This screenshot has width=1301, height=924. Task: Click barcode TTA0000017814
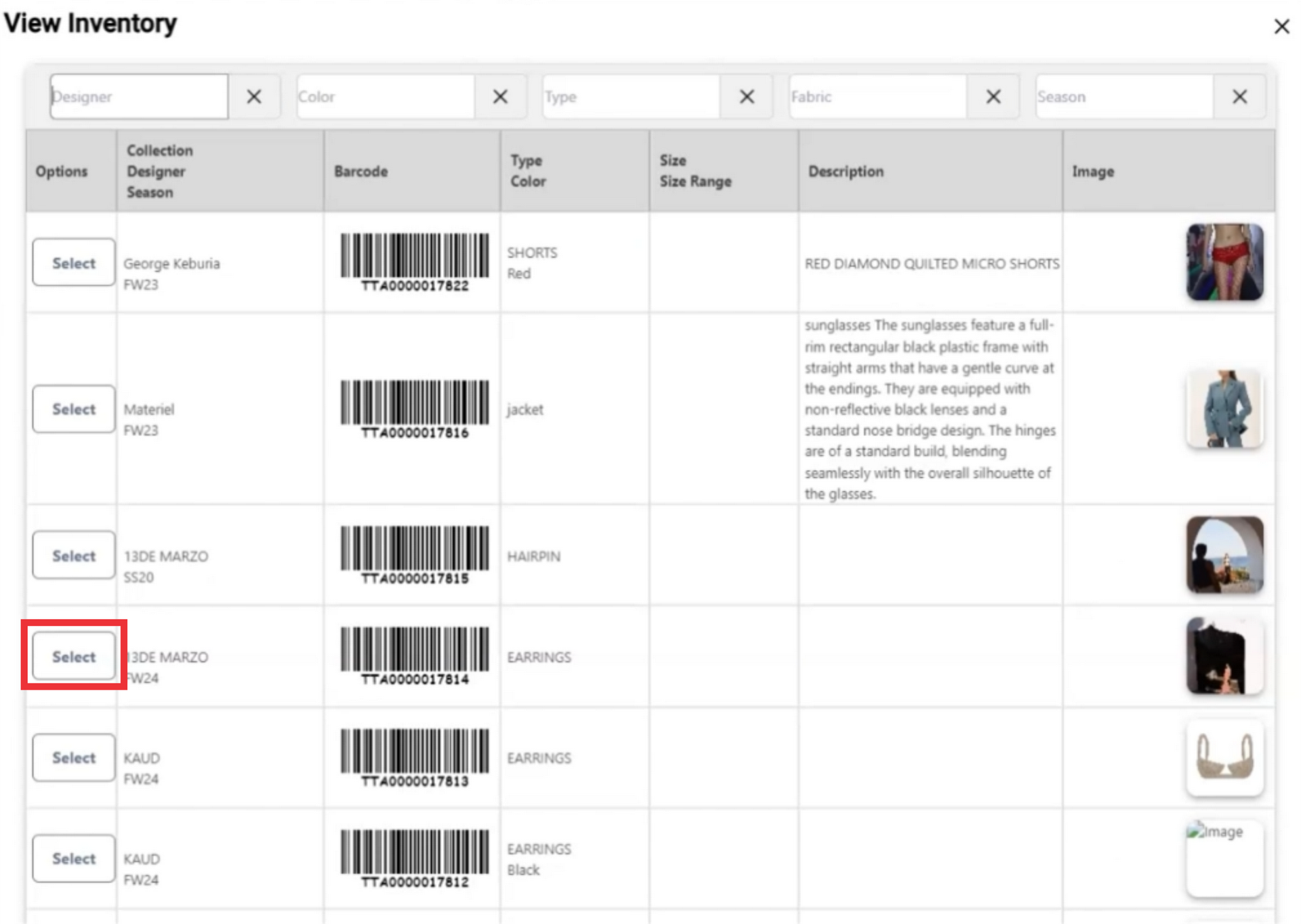(x=415, y=656)
